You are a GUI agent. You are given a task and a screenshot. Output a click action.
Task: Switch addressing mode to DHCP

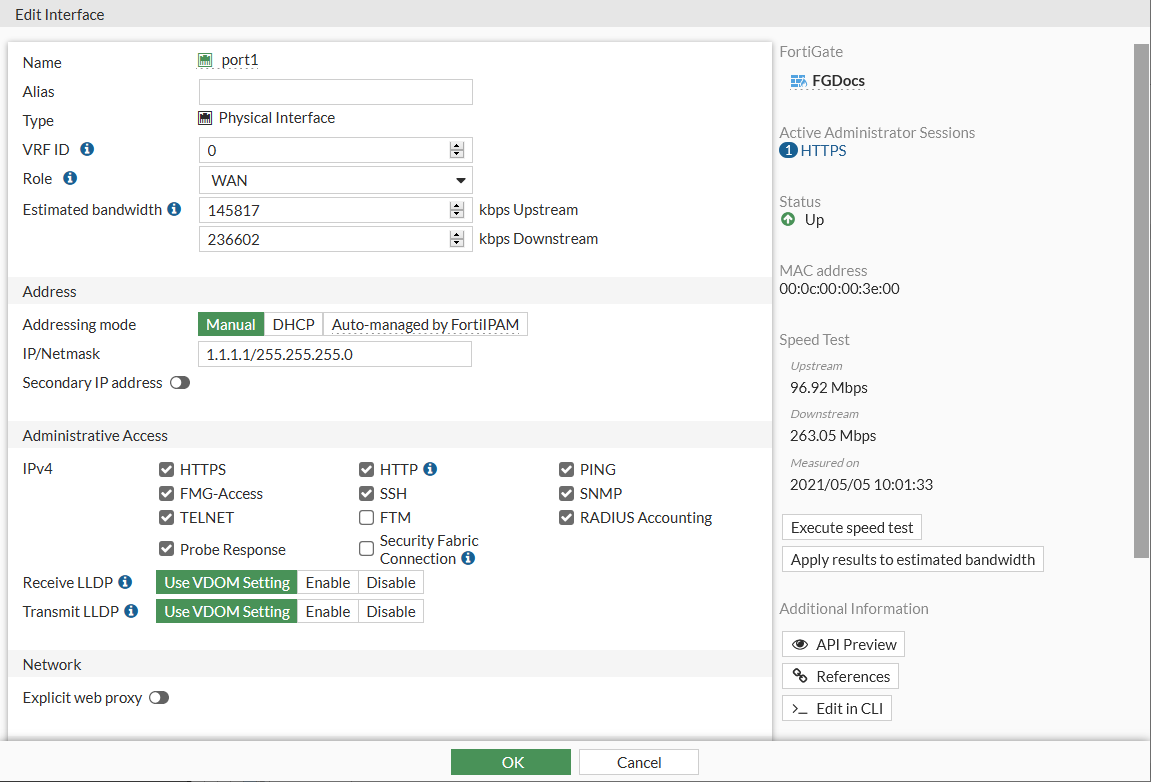pos(293,323)
